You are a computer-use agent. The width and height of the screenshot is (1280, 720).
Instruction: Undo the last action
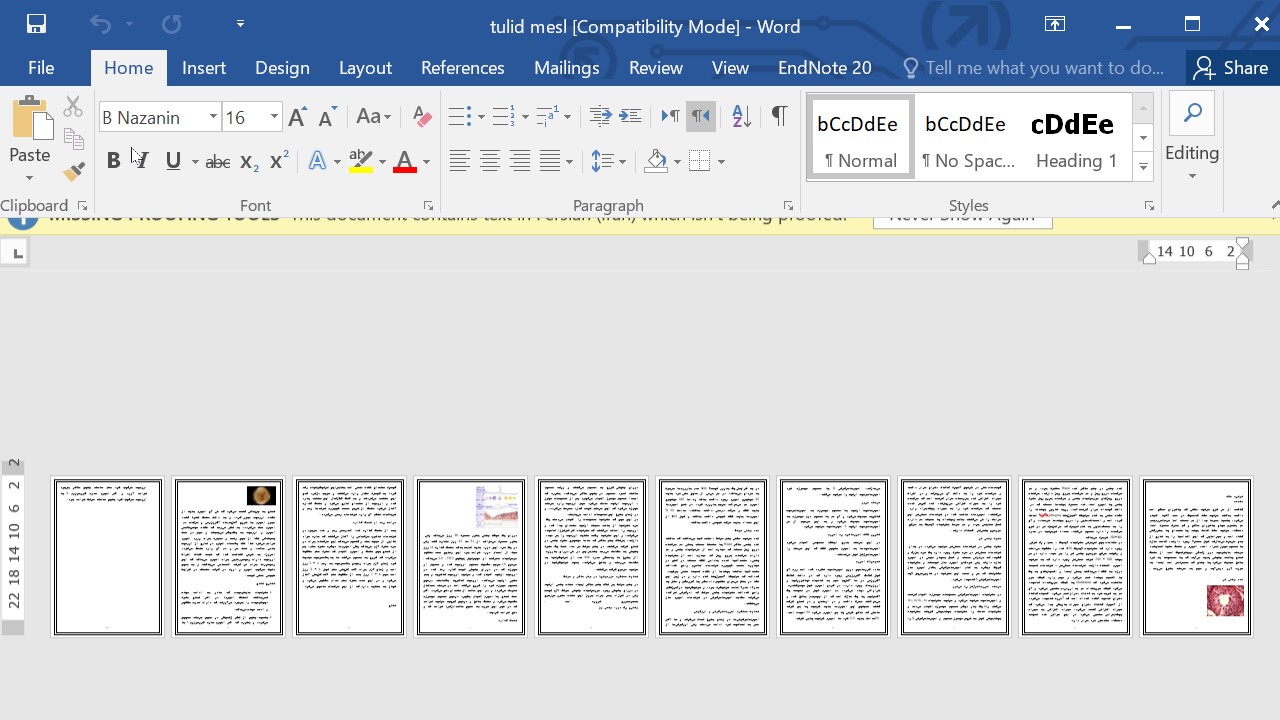[x=100, y=24]
